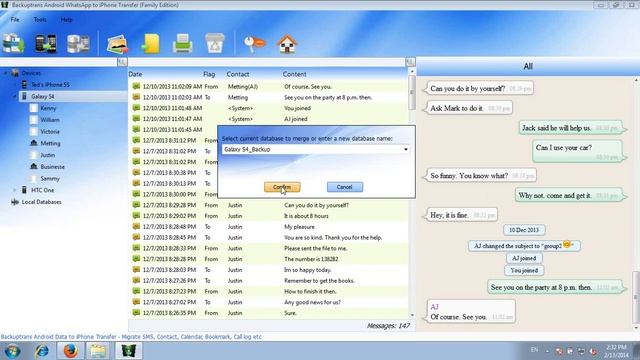Select HTC One device in tree
640x360 pixels.
click(x=42, y=190)
